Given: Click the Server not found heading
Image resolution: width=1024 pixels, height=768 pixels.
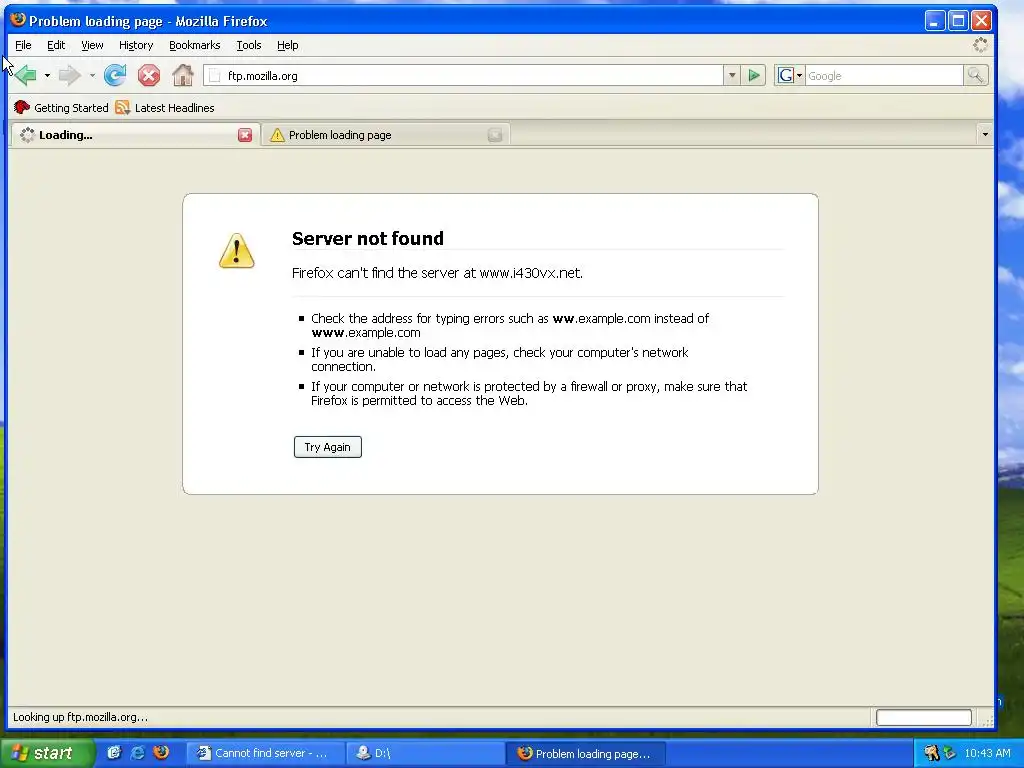Looking at the screenshot, I should point(368,239).
